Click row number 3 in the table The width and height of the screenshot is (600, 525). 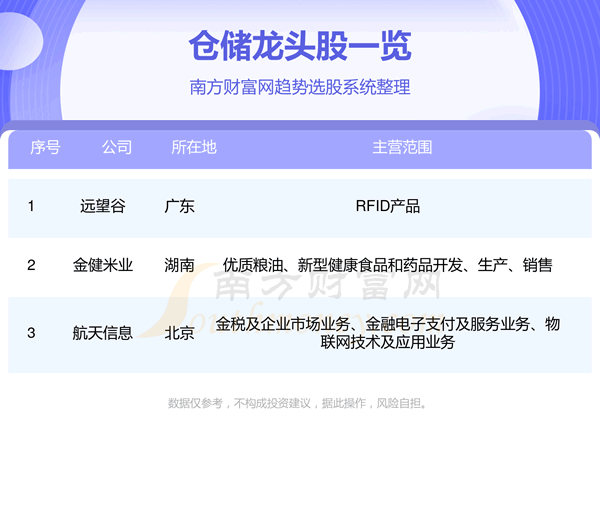31,333
